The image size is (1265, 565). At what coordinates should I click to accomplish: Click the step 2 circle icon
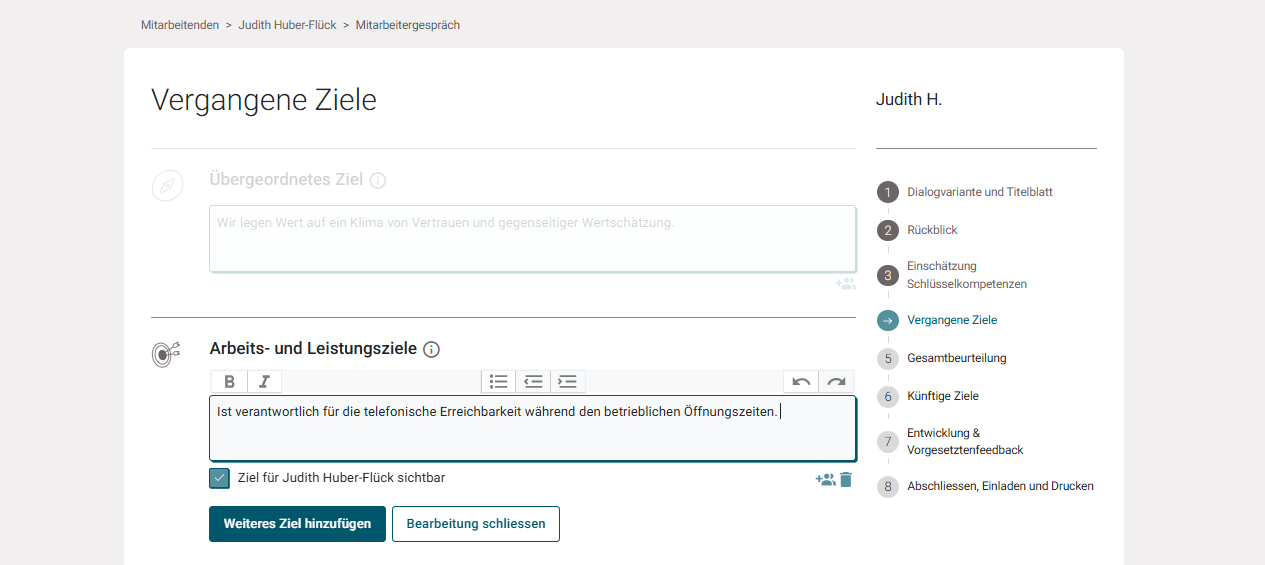tap(888, 230)
